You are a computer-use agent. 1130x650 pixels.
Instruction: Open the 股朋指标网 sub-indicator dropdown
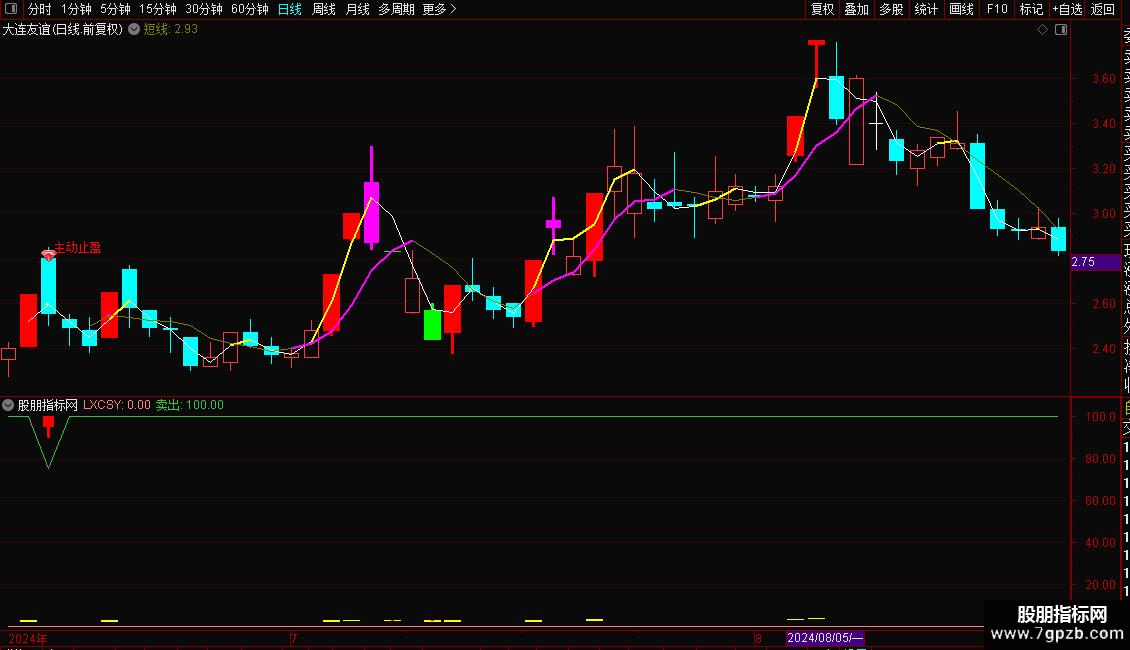[8, 406]
